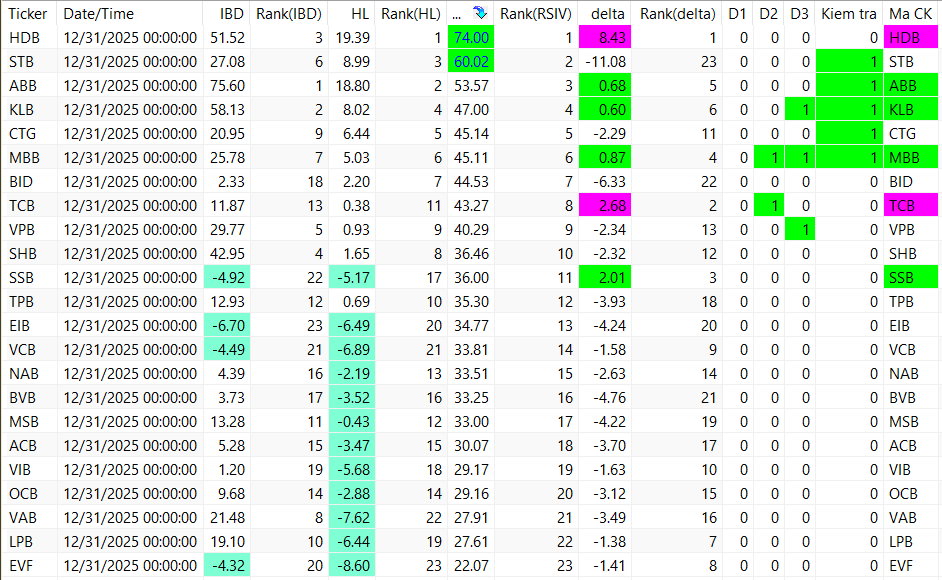Select the -0.43 HL cell

tap(352, 421)
